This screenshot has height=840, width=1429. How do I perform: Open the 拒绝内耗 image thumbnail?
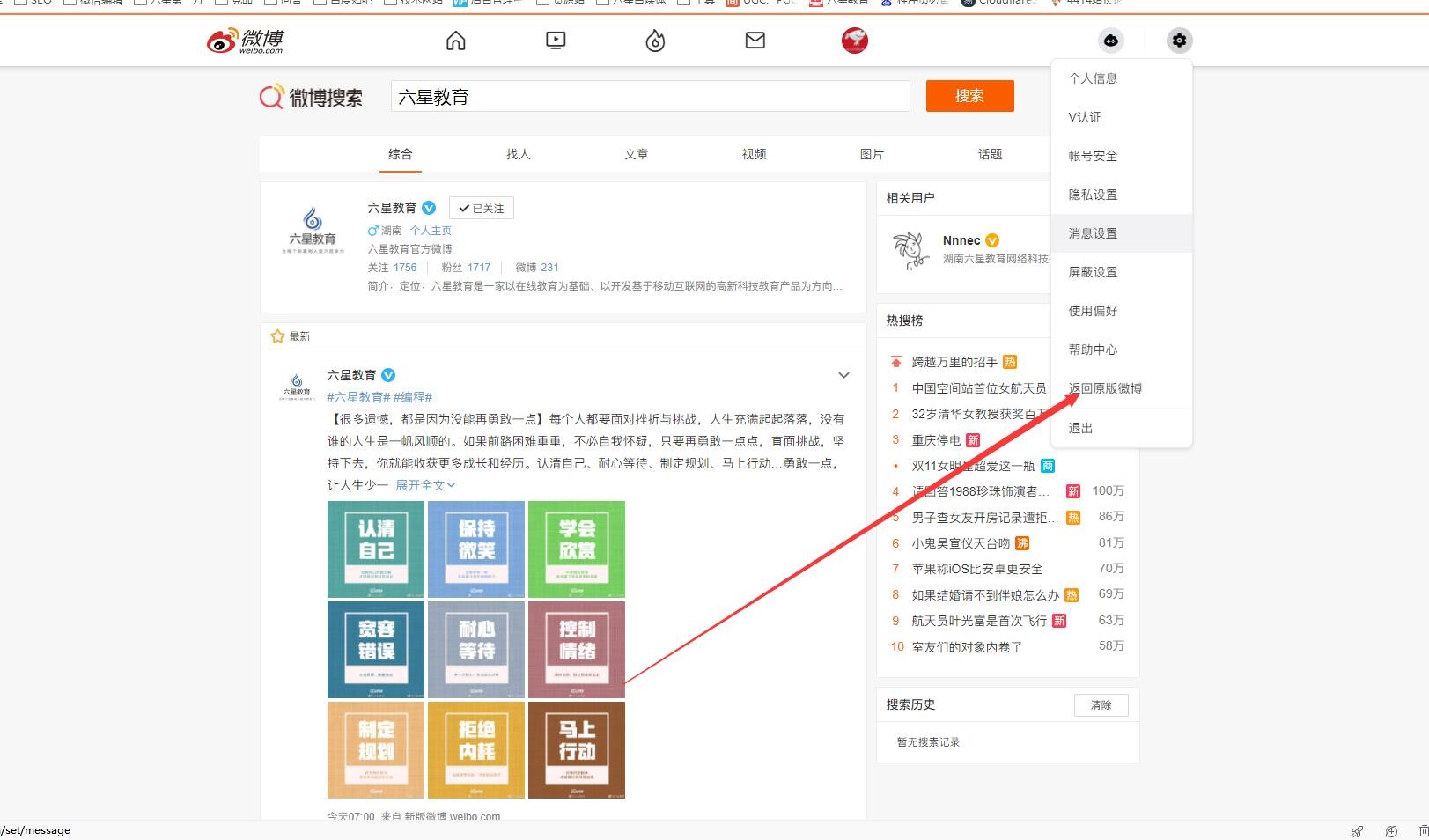click(476, 750)
